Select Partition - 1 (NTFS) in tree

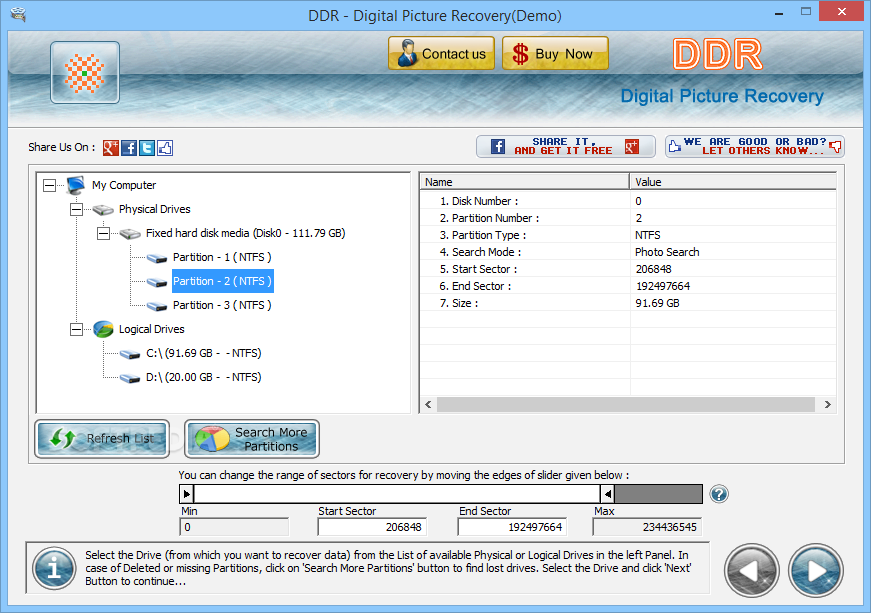[222, 257]
